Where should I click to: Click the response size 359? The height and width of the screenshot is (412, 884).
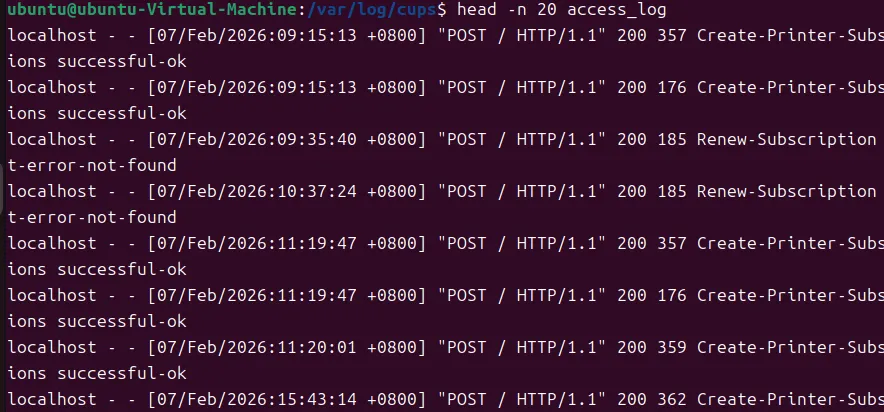[x=671, y=347]
